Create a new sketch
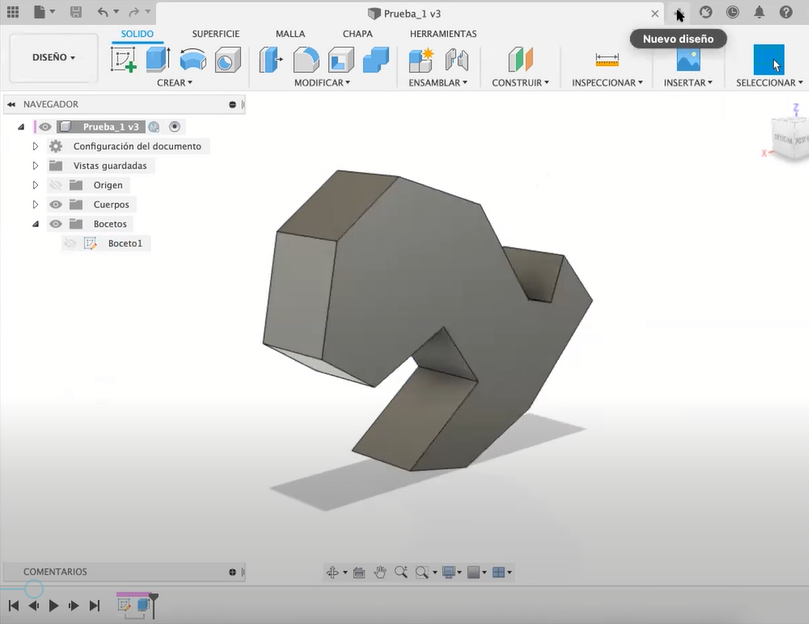The width and height of the screenshot is (809, 624). [123, 59]
